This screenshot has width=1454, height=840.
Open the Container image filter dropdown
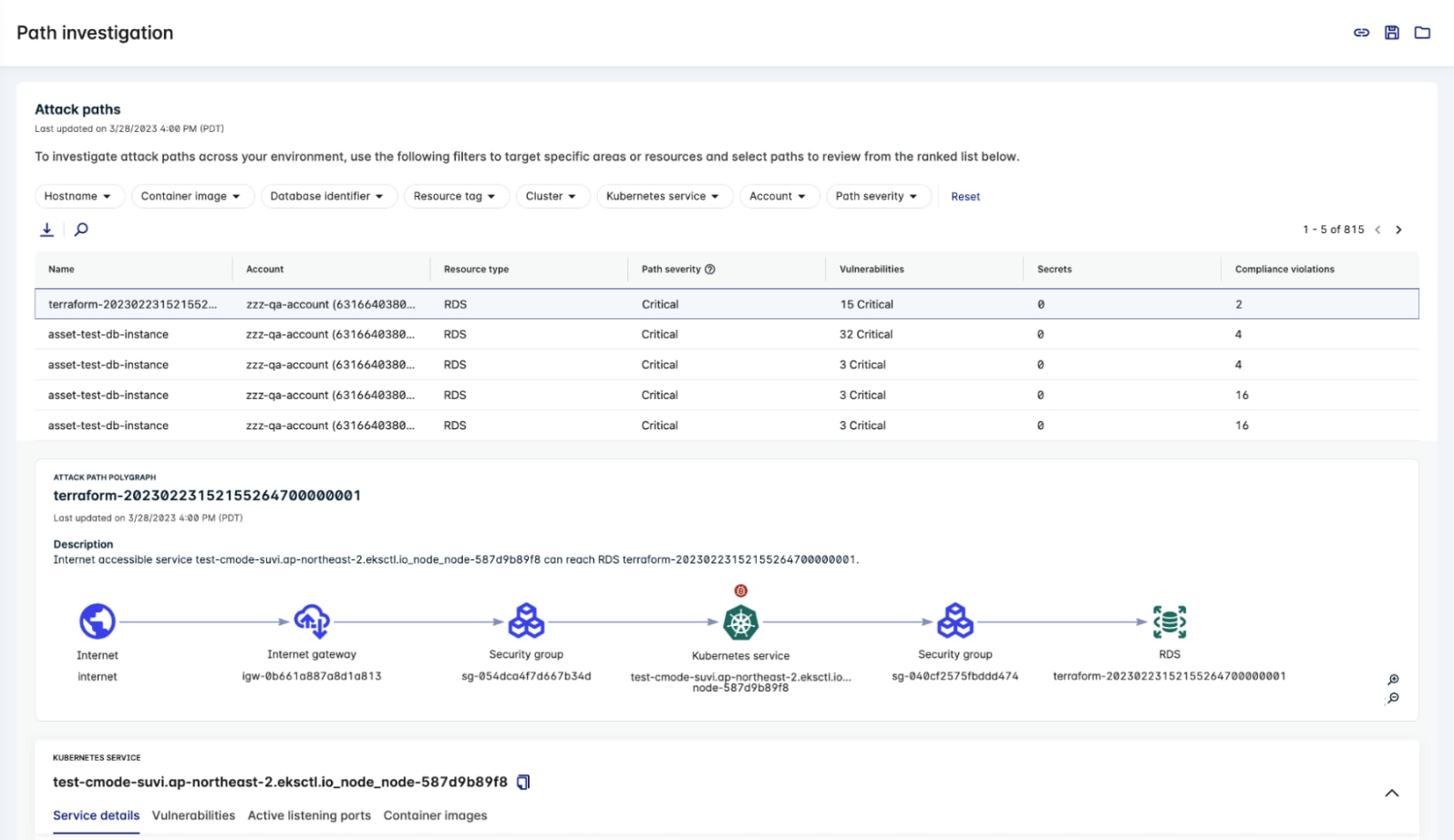point(191,197)
